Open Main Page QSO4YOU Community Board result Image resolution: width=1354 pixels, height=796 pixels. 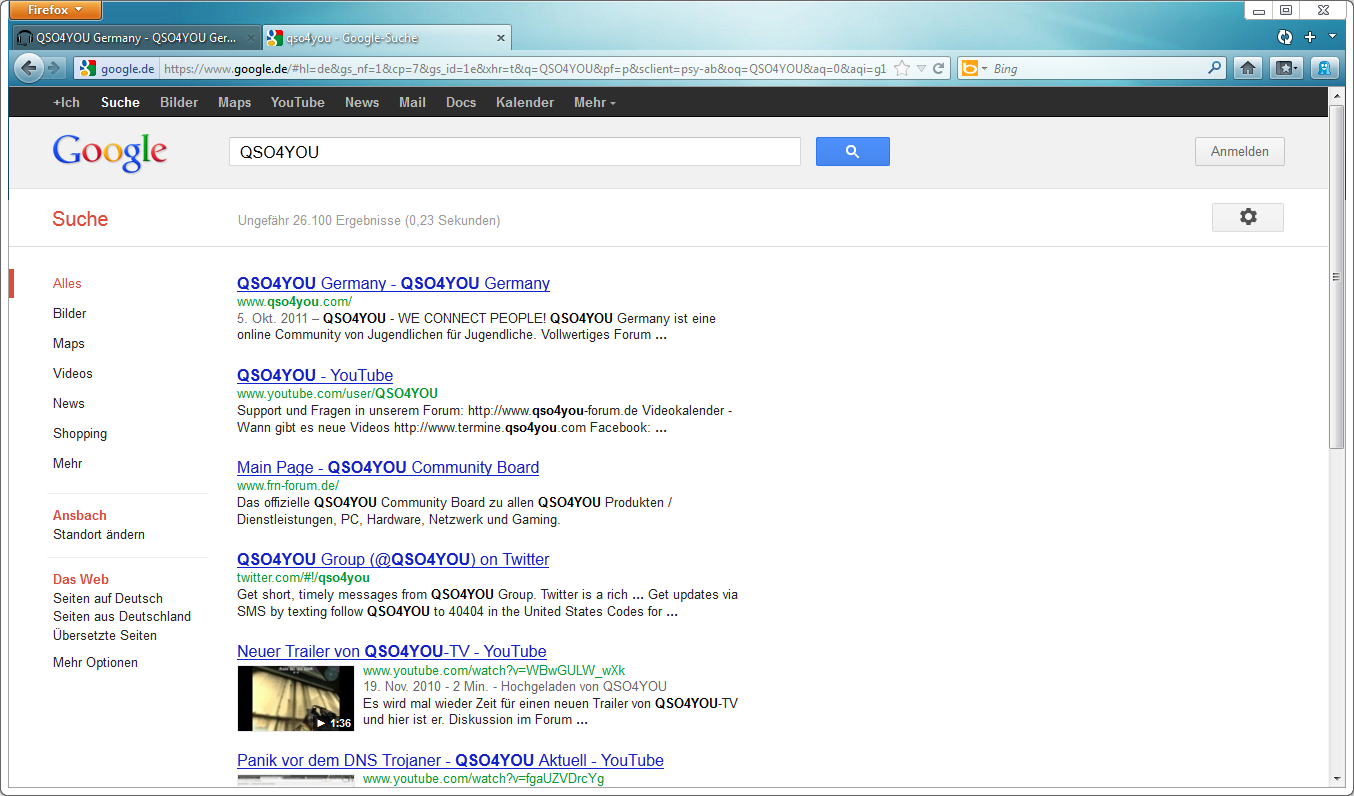point(388,467)
